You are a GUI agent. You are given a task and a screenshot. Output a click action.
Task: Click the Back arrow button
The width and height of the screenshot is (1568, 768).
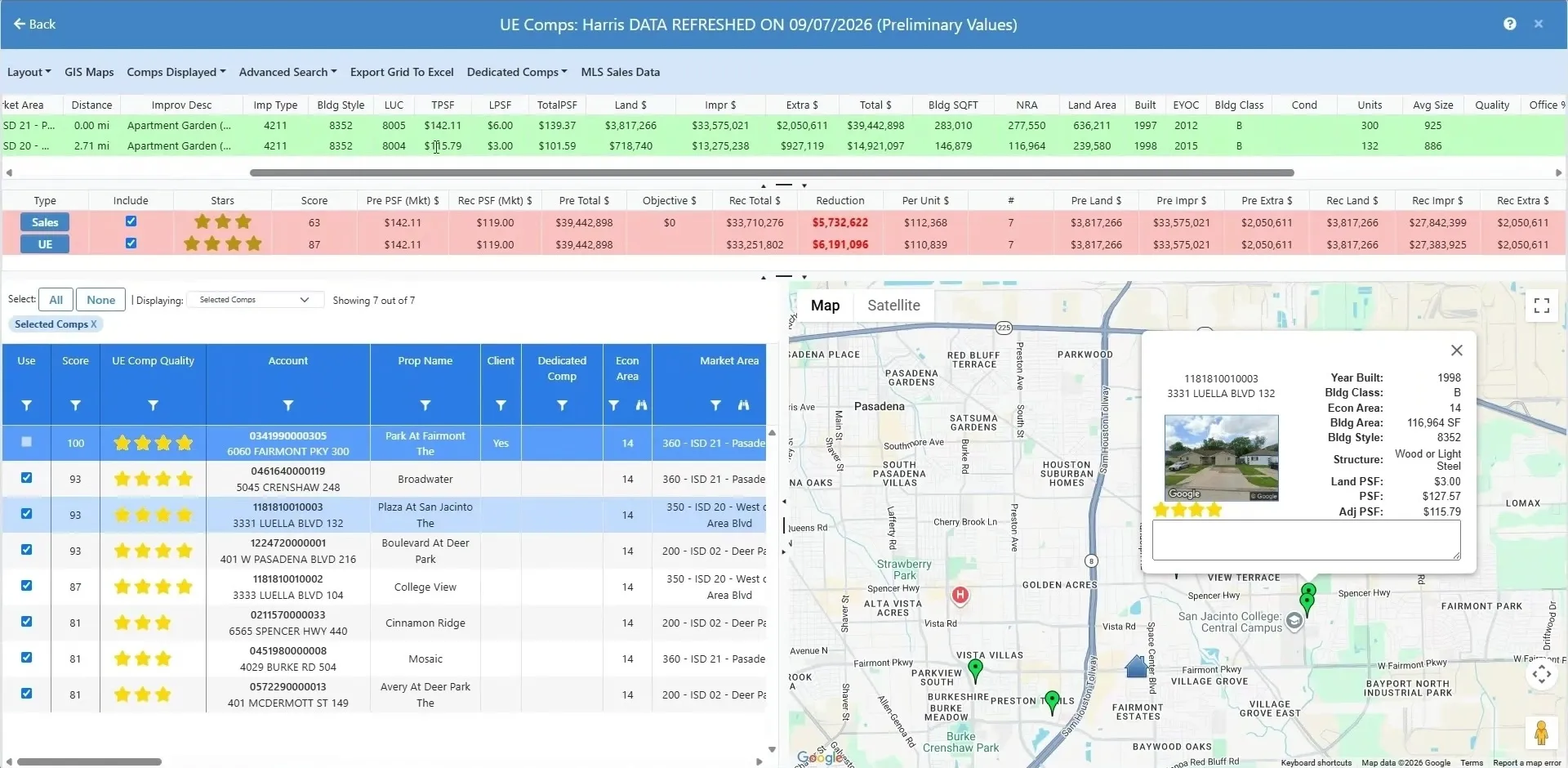point(34,24)
